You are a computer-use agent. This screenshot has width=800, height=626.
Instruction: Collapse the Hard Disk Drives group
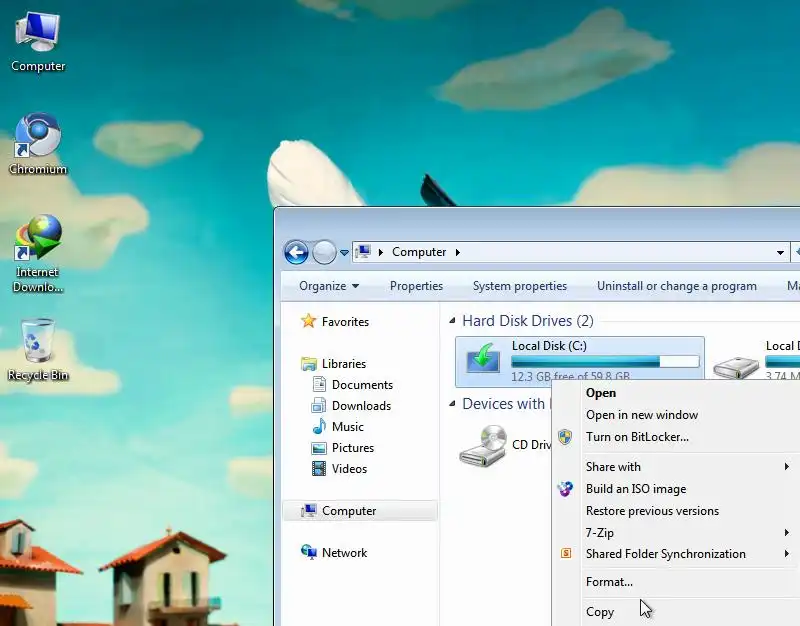pos(452,320)
